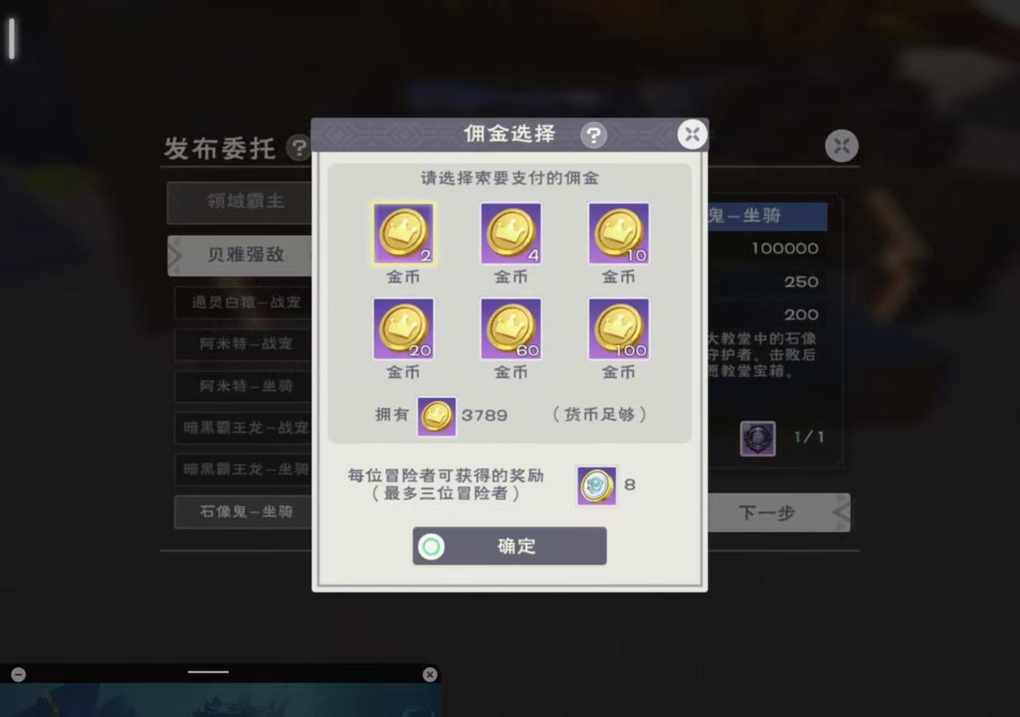Click 下一步 next step button

tap(779, 513)
